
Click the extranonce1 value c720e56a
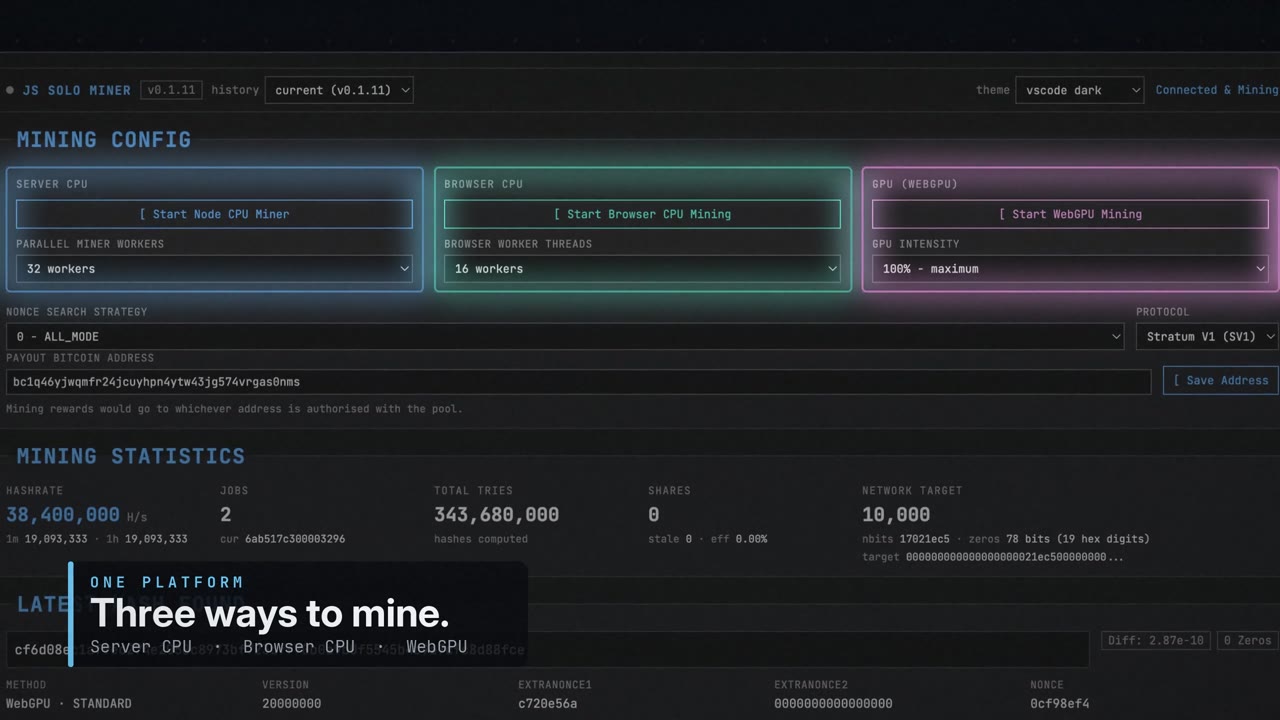point(548,704)
